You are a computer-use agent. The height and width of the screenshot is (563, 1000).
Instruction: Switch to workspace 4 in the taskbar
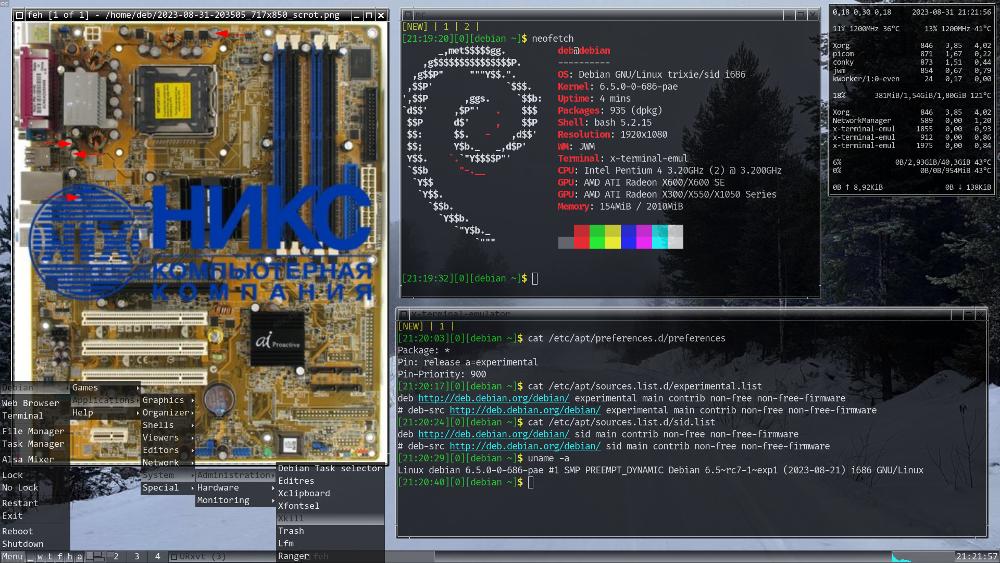coord(158,557)
